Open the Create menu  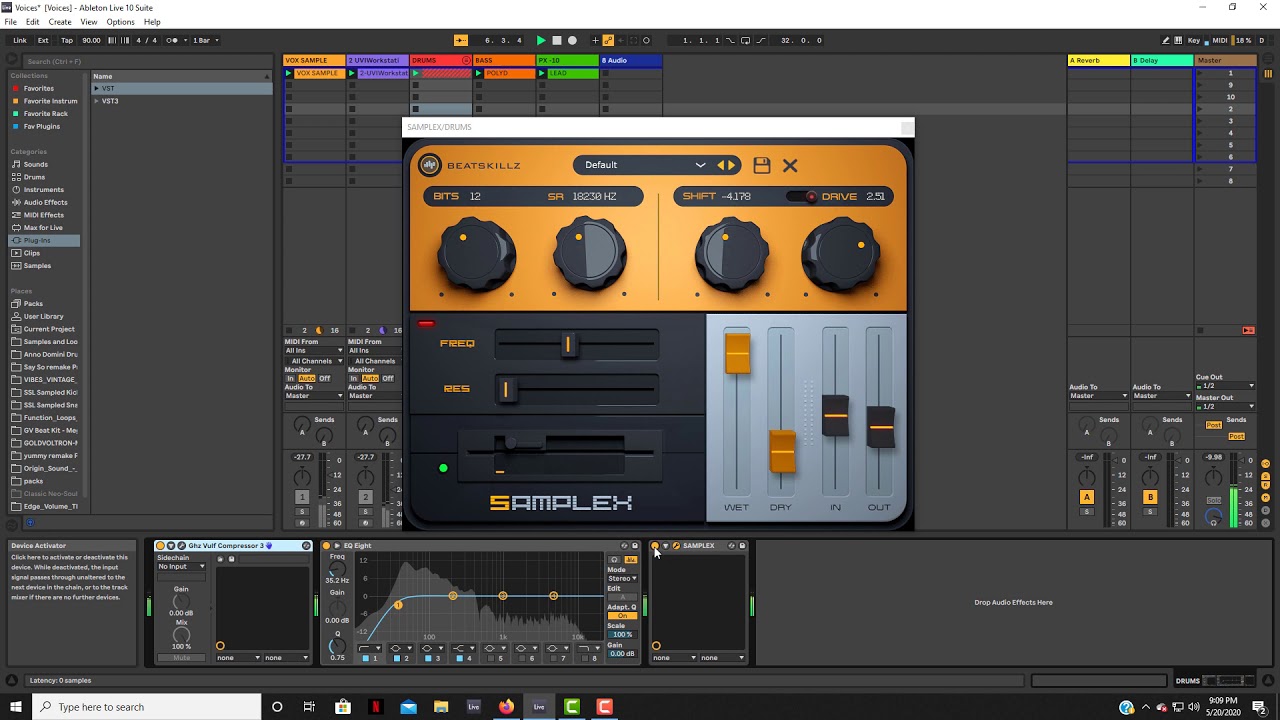pos(60,22)
